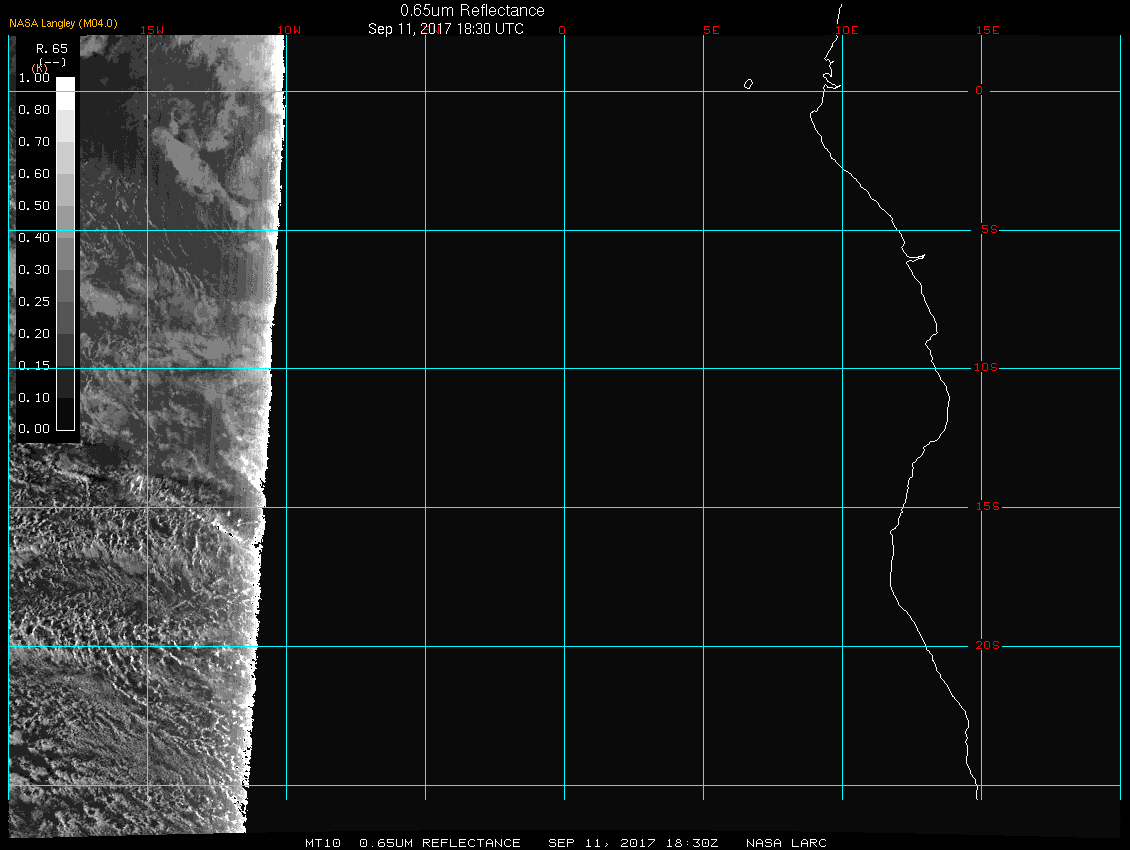Click the 0.10 colorbar value
1130x850 pixels.
[34, 398]
